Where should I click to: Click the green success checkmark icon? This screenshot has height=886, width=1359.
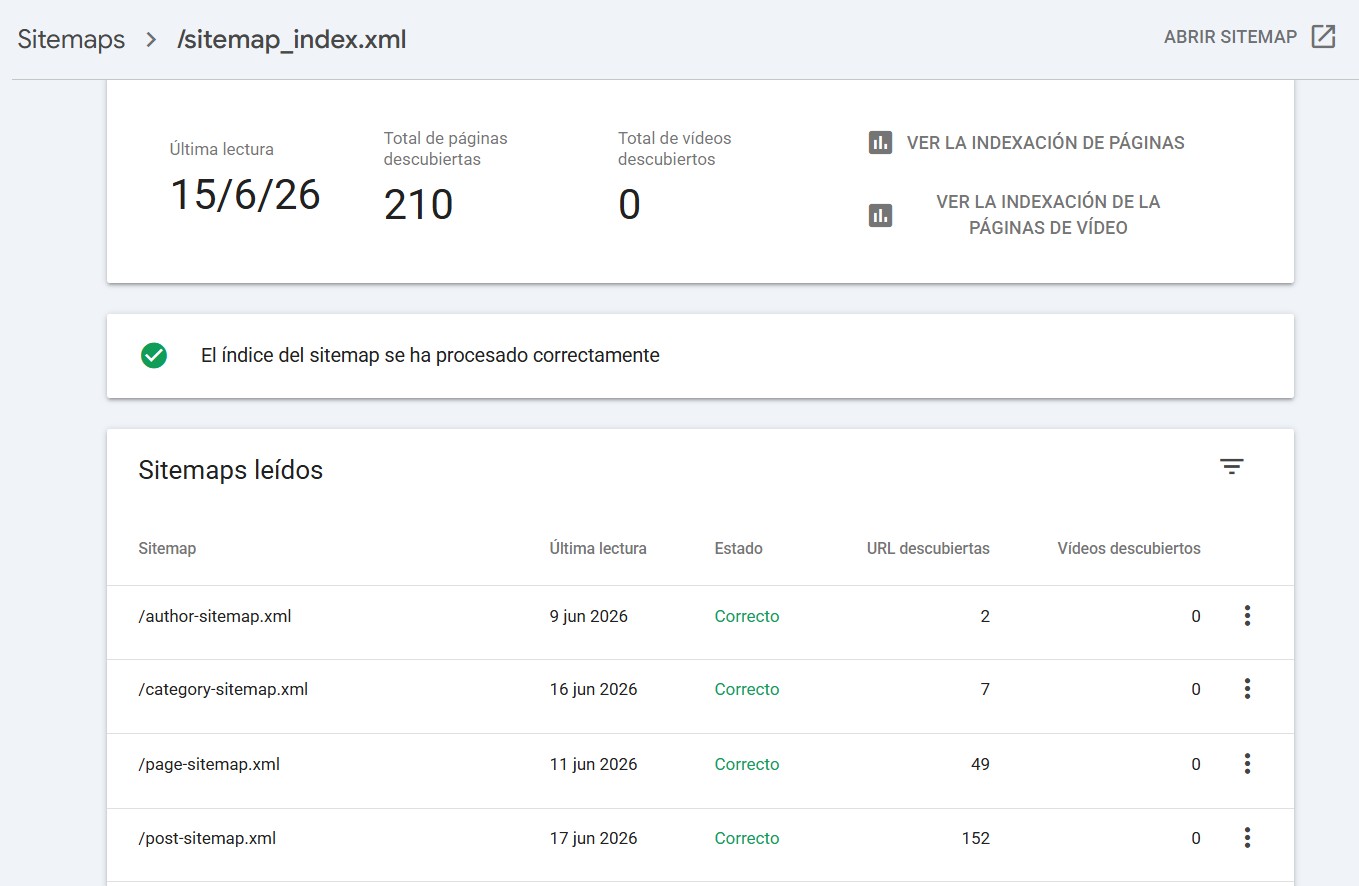tap(154, 355)
